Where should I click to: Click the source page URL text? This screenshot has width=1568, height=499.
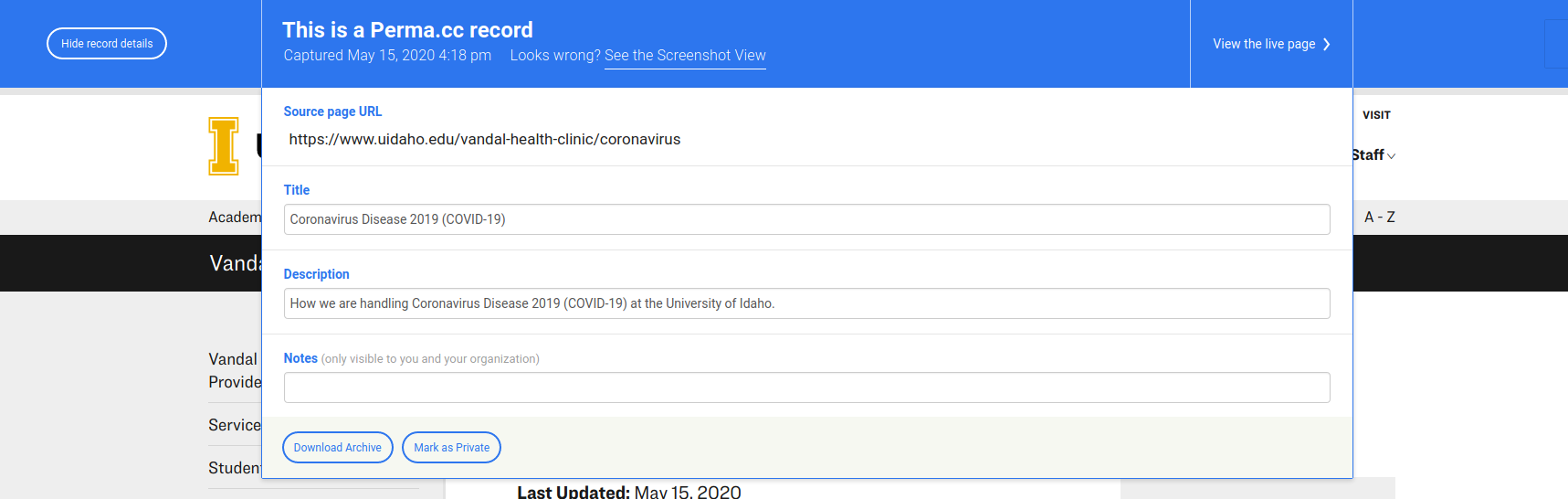(485, 140)
